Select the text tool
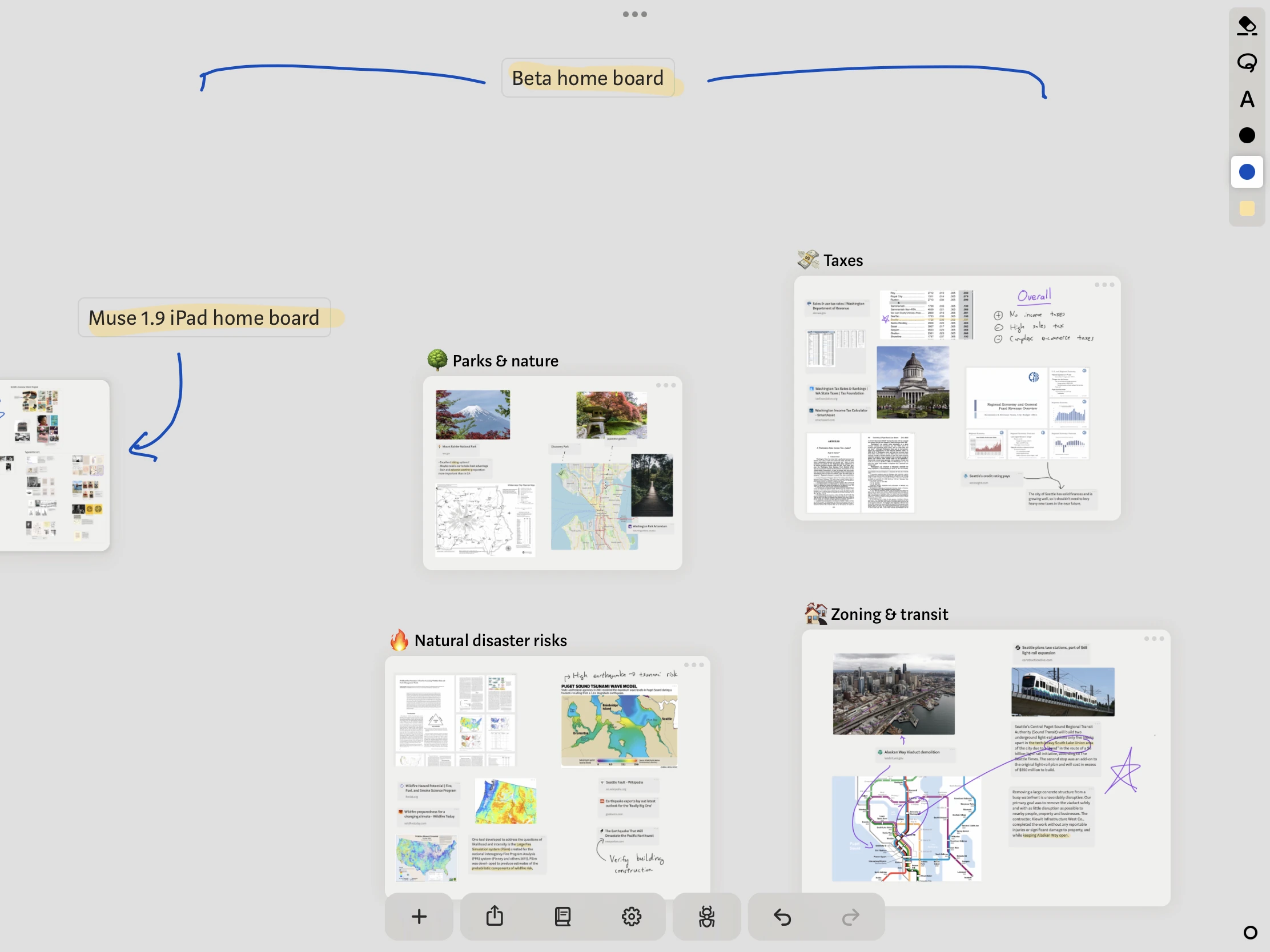1270x952 pixels. tap(1247, 99)
